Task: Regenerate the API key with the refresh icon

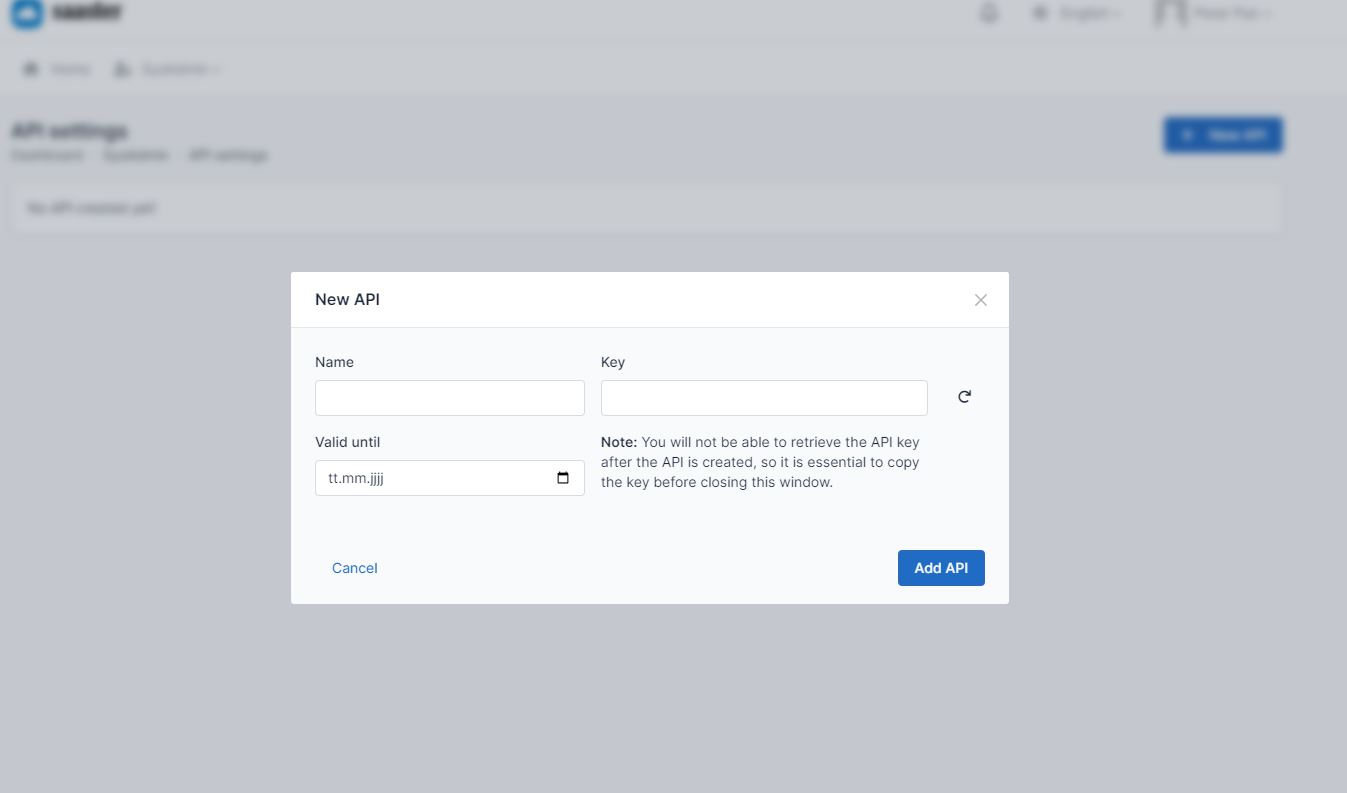Action: tap(964, 397)
